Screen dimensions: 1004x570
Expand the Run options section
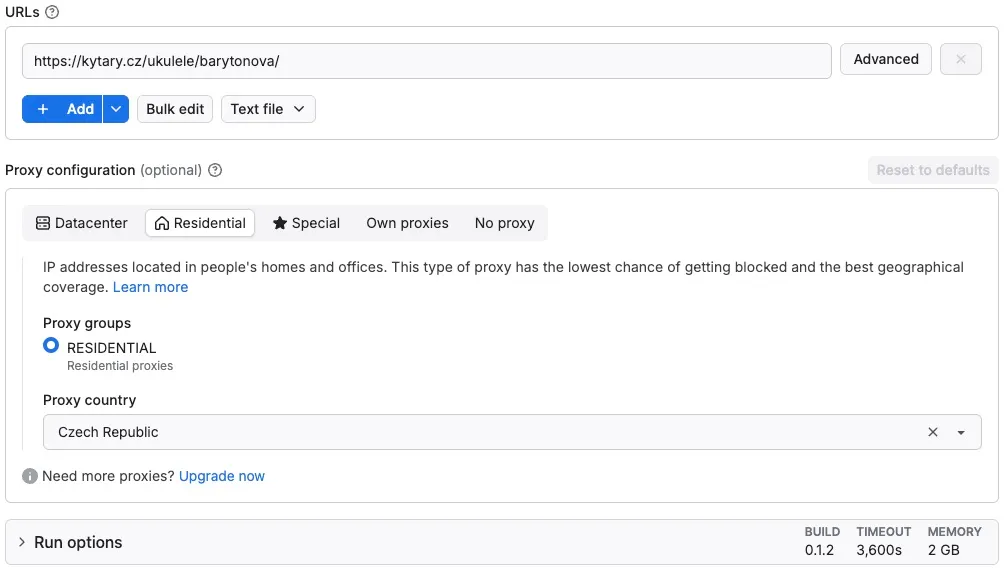pyautogui.click(x=22, y=542)
